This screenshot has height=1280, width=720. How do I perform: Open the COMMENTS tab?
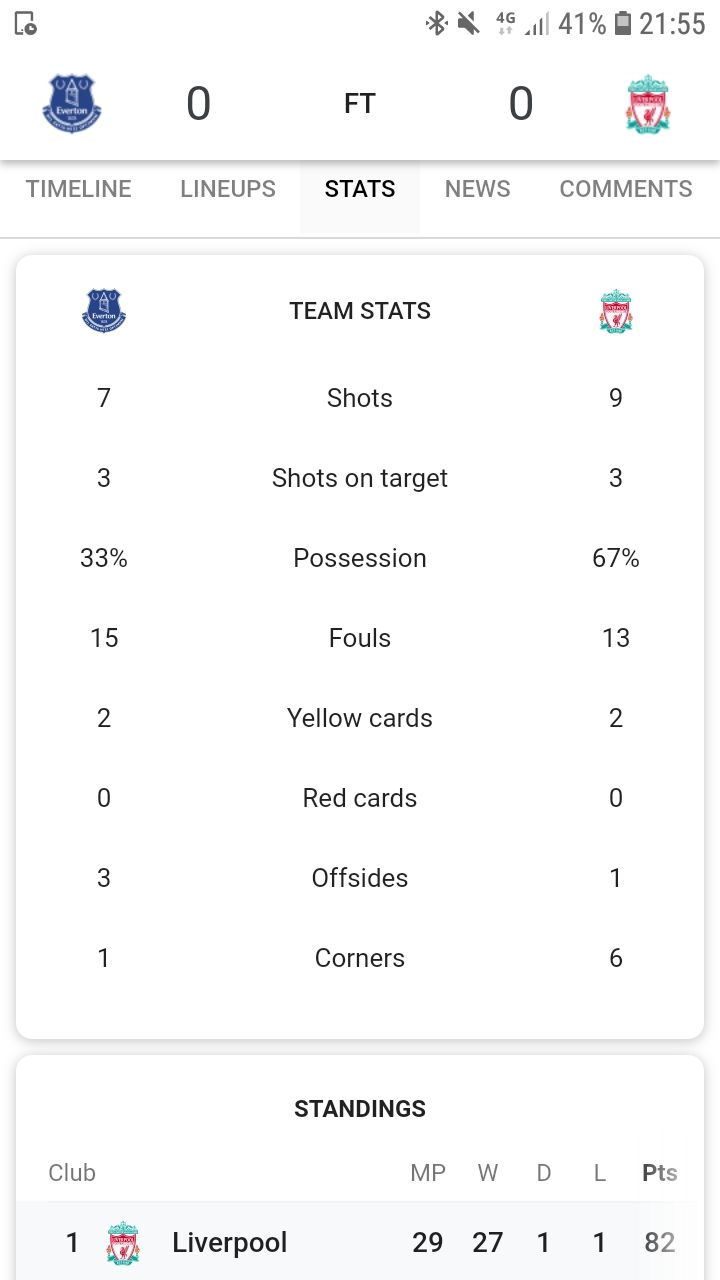coord(626,189)
